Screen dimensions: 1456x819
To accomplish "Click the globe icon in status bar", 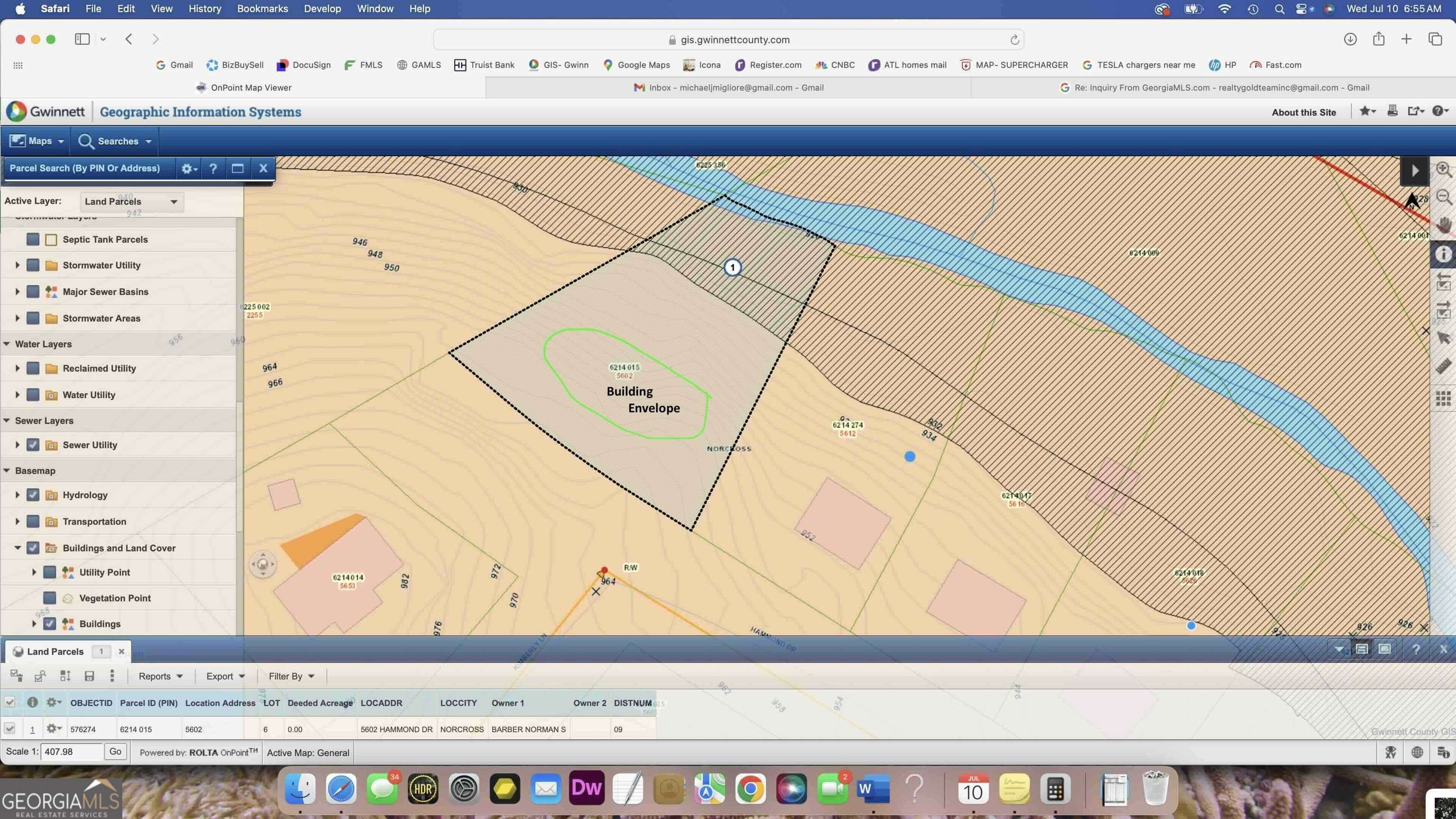I will (x=1417, y=752).
